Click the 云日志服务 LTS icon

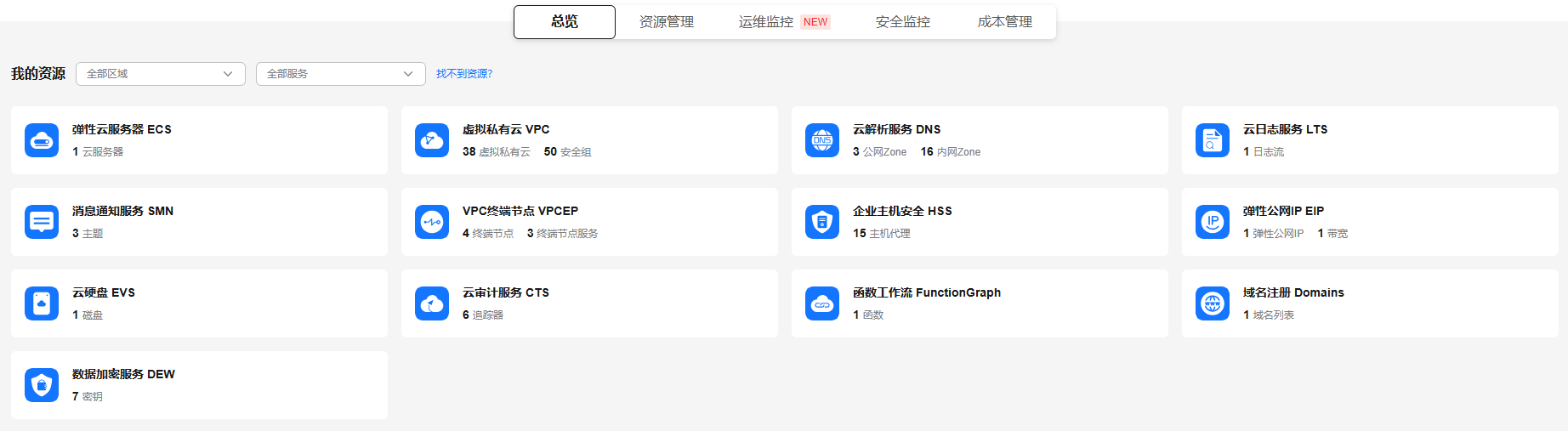tap(1213, 140)
